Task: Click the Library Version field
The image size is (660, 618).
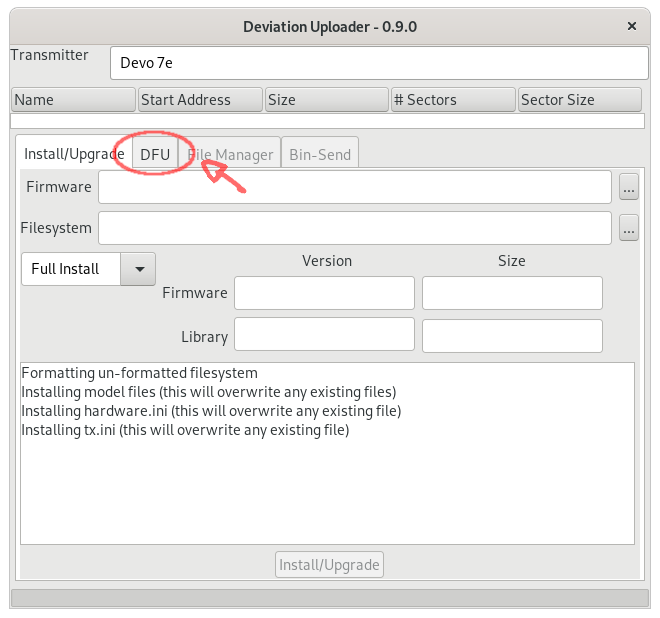Action: pos(324,334)
